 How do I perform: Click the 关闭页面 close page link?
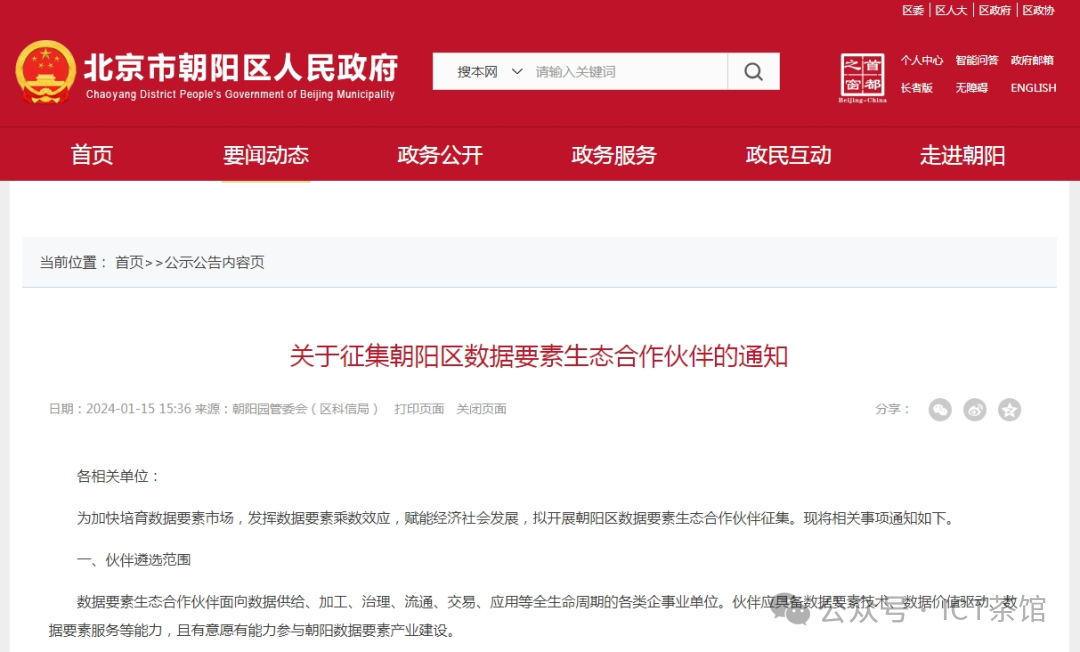tap(481, 409)
